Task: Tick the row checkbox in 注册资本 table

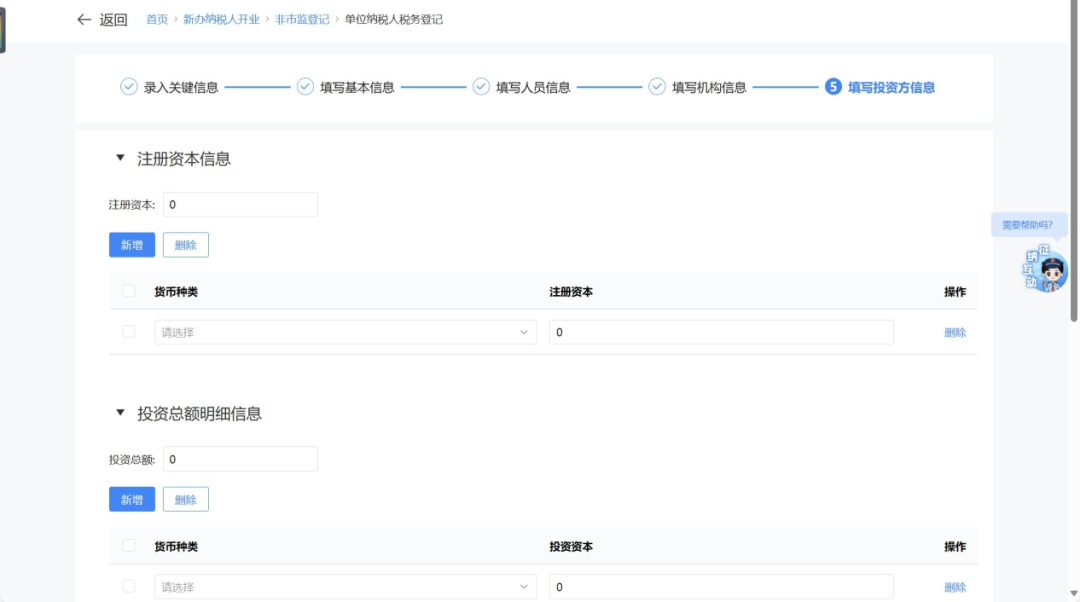Action: [129, 332]
